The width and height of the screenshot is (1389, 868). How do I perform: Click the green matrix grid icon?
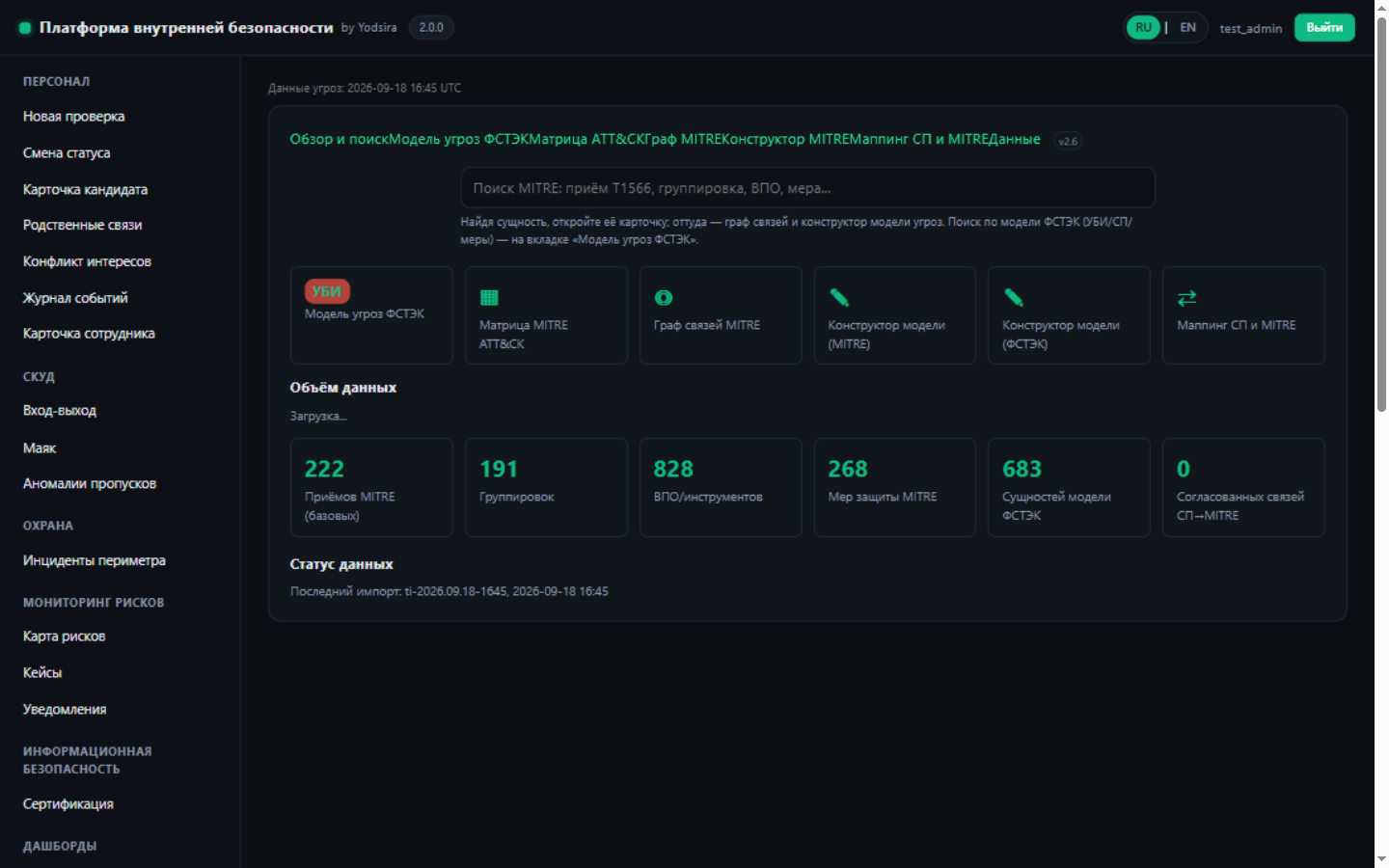[x=489, y=298]
